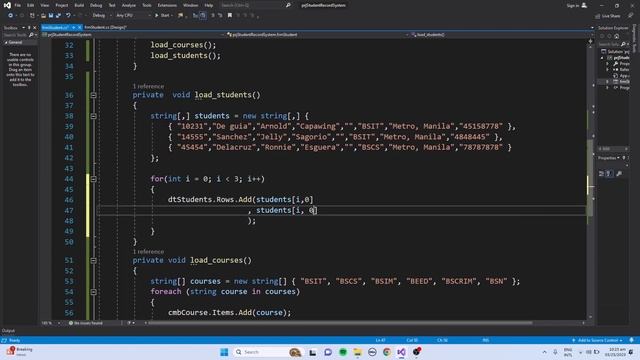Viewport: 640px width, 360px height.
Task: Collapse the project node in Solution Explorer
Action: coord(602,58)
